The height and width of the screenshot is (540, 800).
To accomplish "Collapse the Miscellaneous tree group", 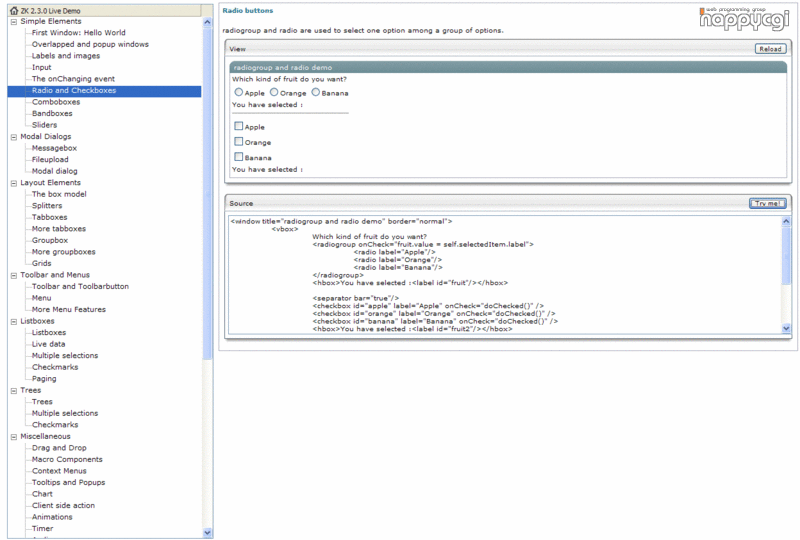I will pos(14,437).
